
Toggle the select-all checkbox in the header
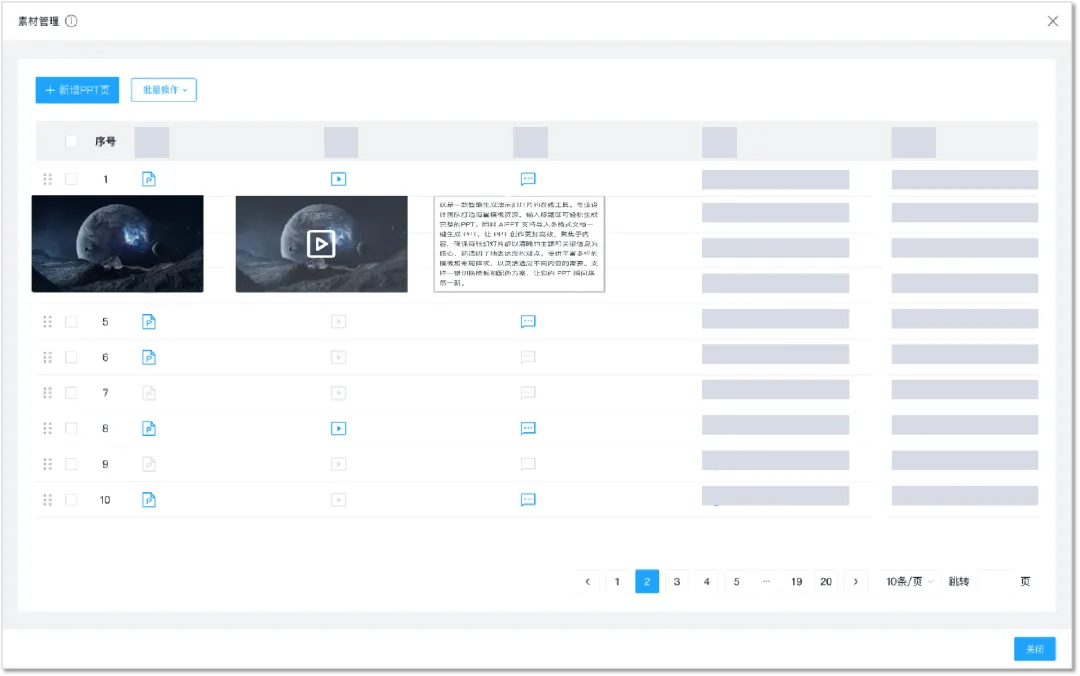click(x=71, y=141)
